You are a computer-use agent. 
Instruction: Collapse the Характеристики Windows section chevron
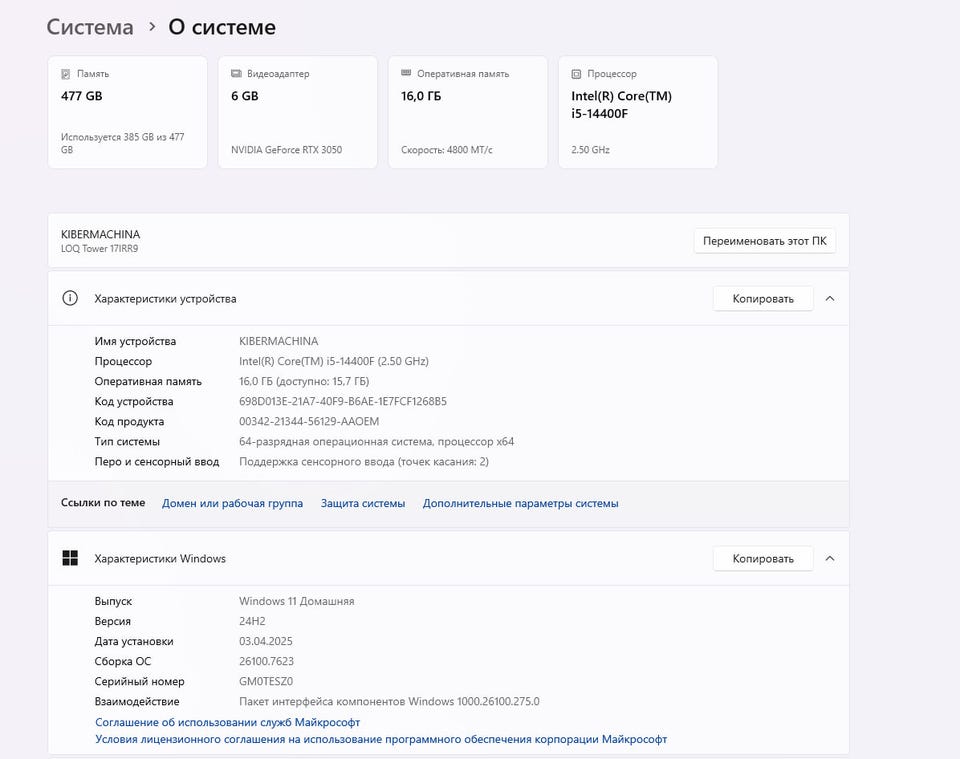click(829, 558)
